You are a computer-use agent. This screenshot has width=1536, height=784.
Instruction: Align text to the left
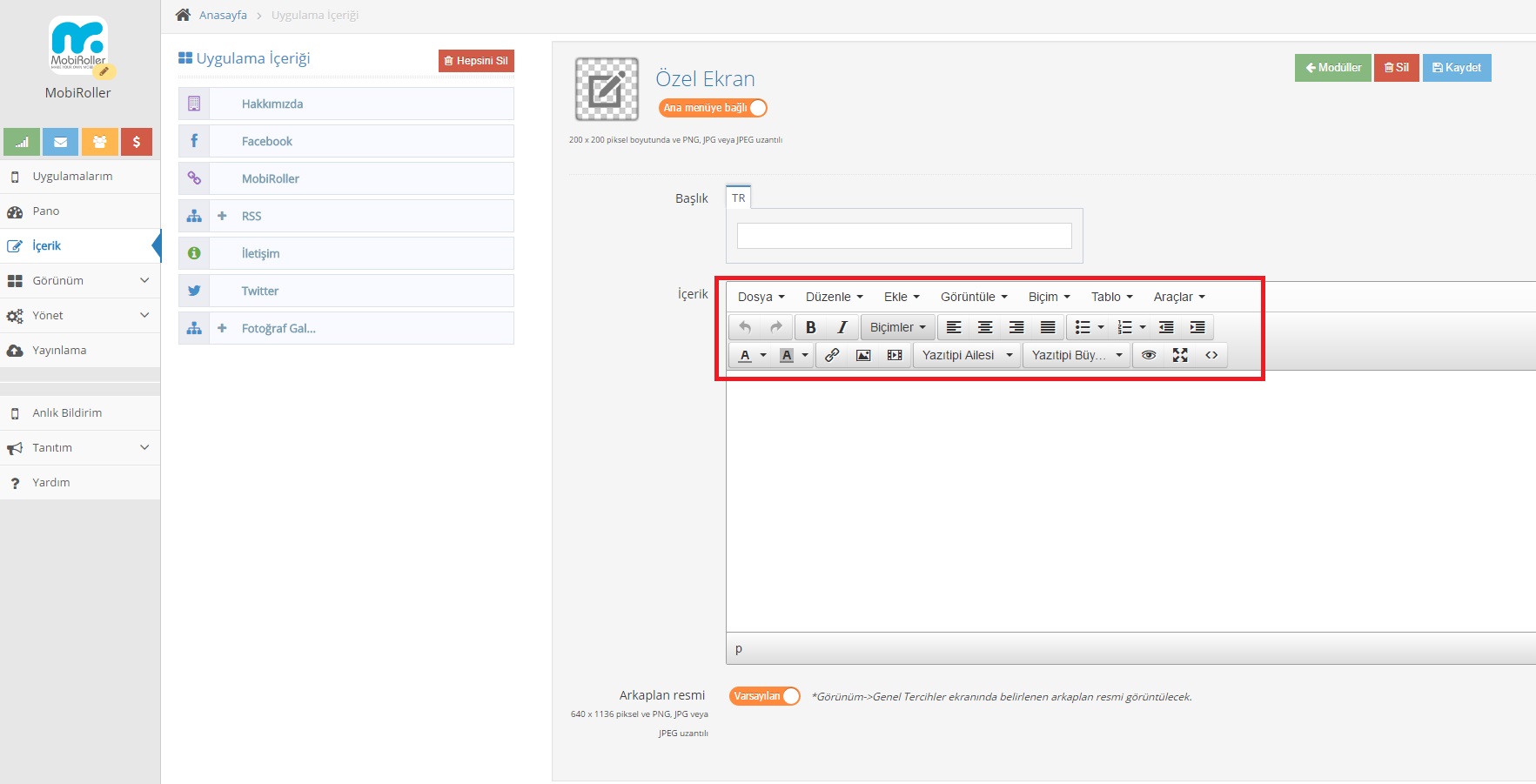954,327
